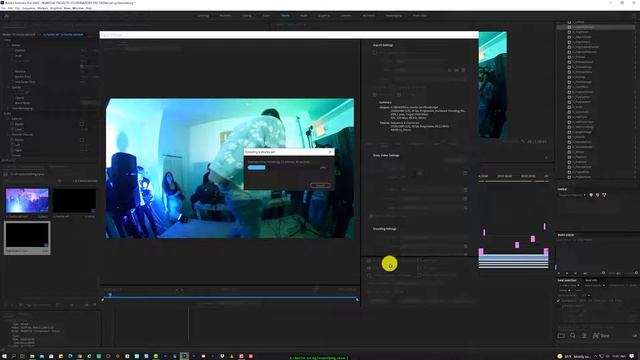Click the export preview playhead marker
640x360 pixels.
(x=110, y=294)
